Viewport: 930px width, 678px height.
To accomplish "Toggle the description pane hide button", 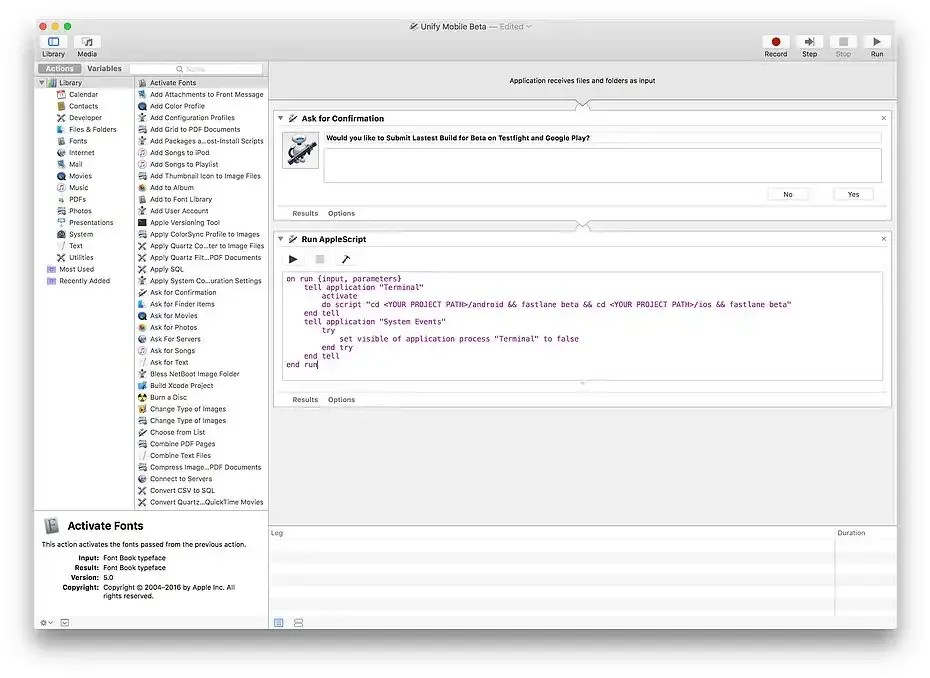I will click(x=64, y=622).
